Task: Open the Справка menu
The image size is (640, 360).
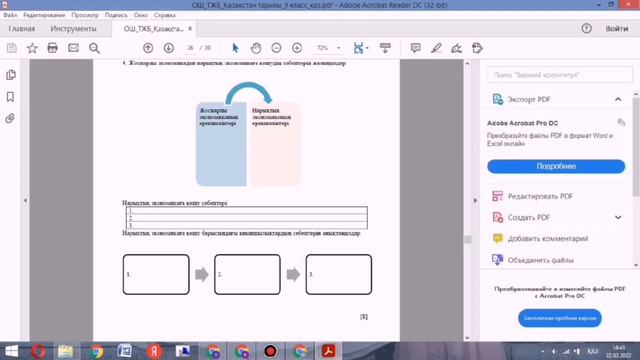Action: (164, 15)
